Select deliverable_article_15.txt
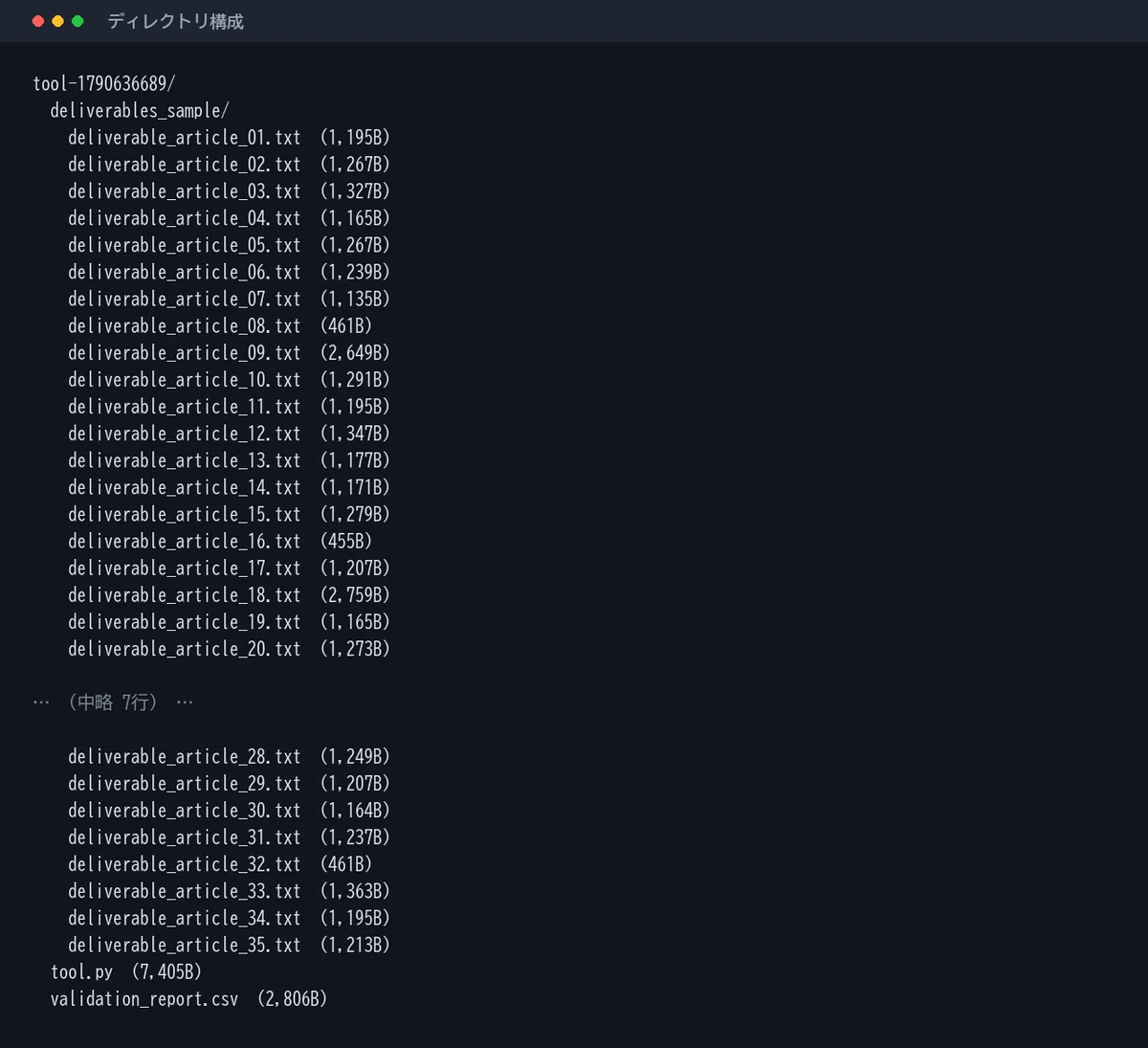The image size is (1148, 1048). coord(185,514)
